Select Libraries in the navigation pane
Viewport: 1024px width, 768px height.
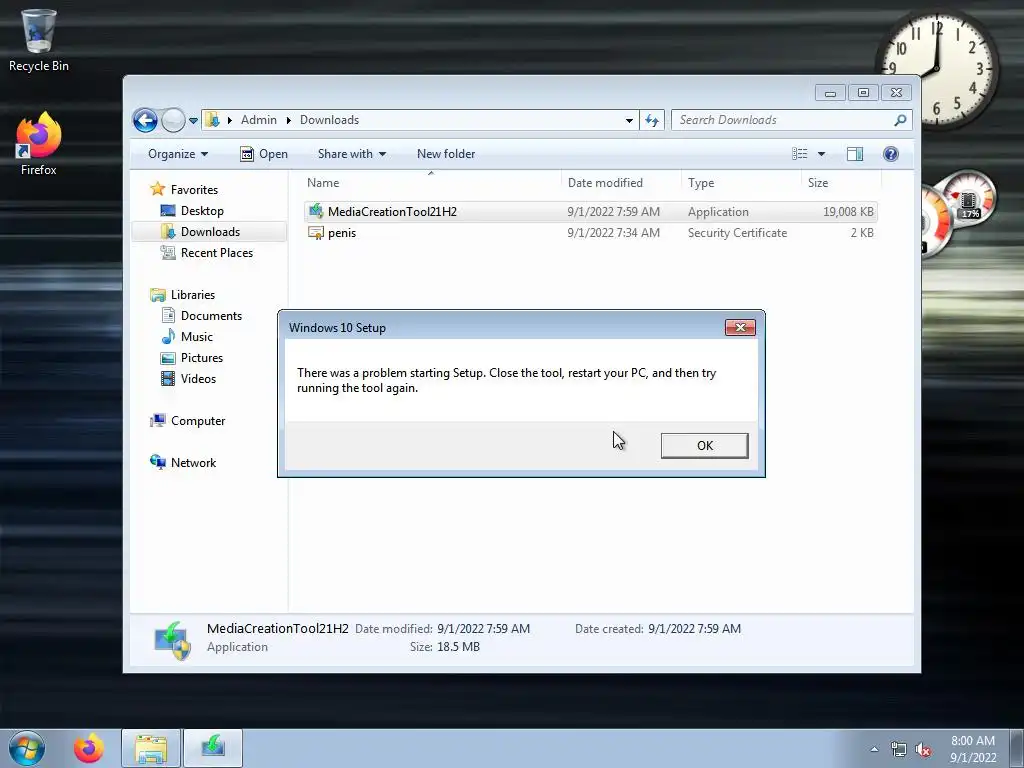[x=193, y=295]
